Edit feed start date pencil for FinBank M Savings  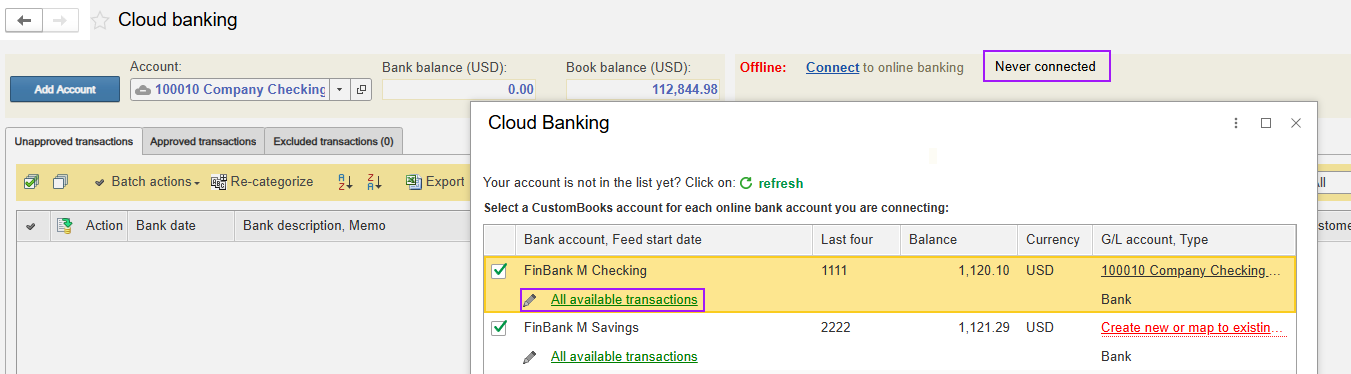[530, 357]
